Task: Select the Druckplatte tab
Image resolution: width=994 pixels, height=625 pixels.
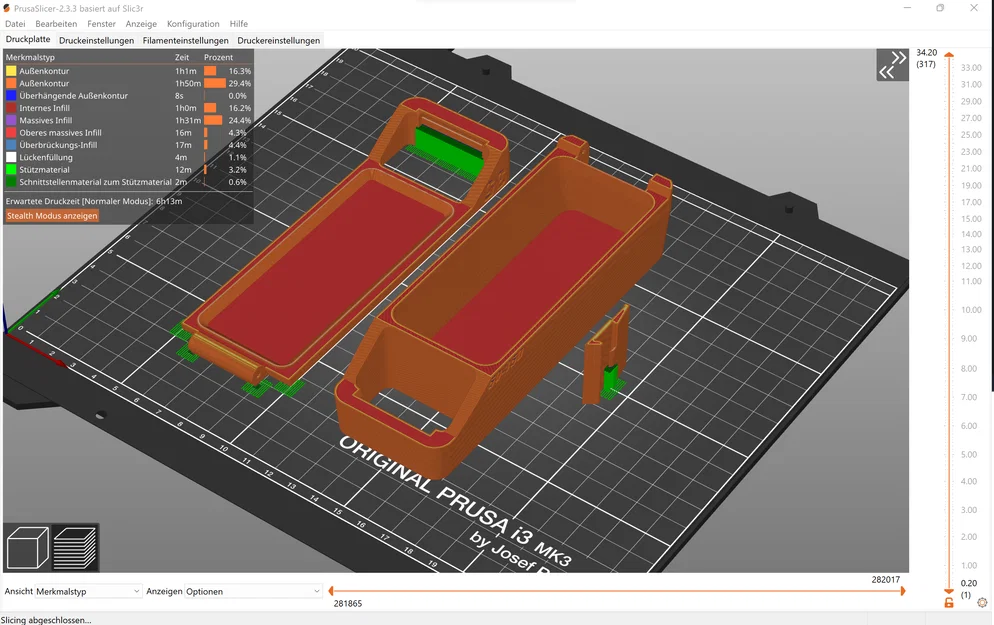Action: click(28, 39)
